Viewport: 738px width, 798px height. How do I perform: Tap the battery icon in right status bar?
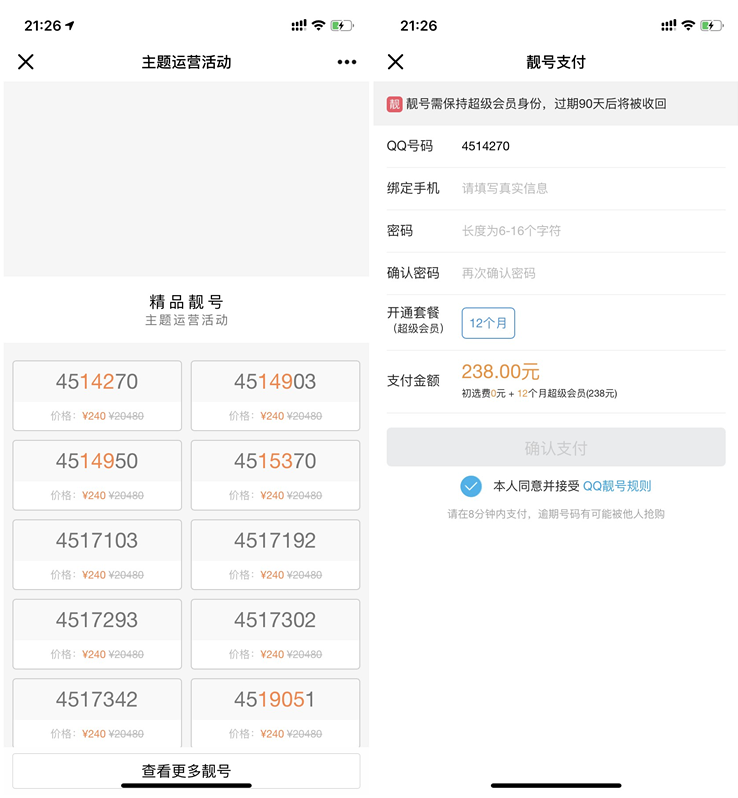(712, 25)
